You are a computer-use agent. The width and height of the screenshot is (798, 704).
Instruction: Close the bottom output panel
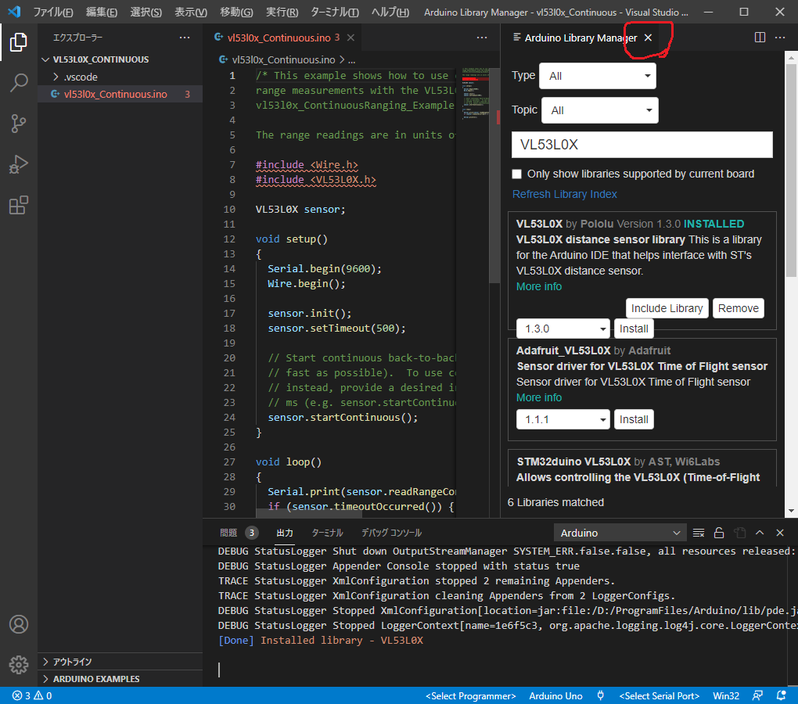point(780,533)
